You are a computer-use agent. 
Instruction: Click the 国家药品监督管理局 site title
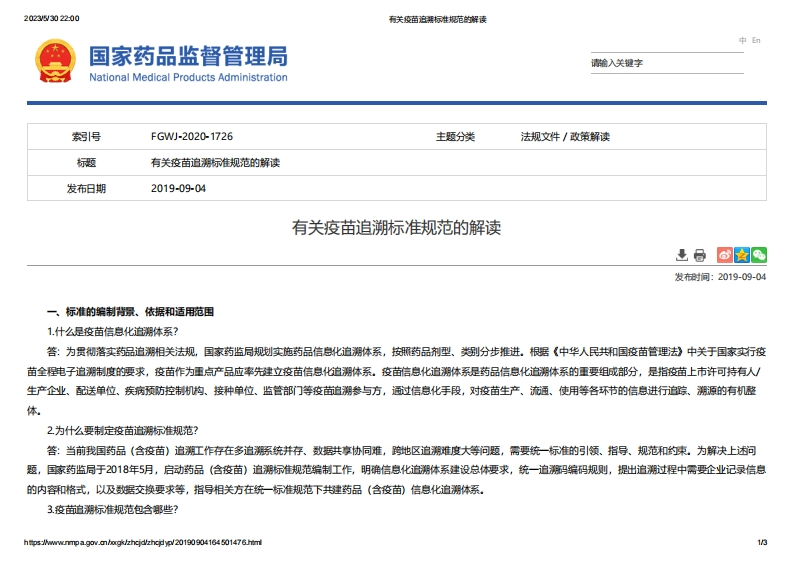[x=188, y=55]
